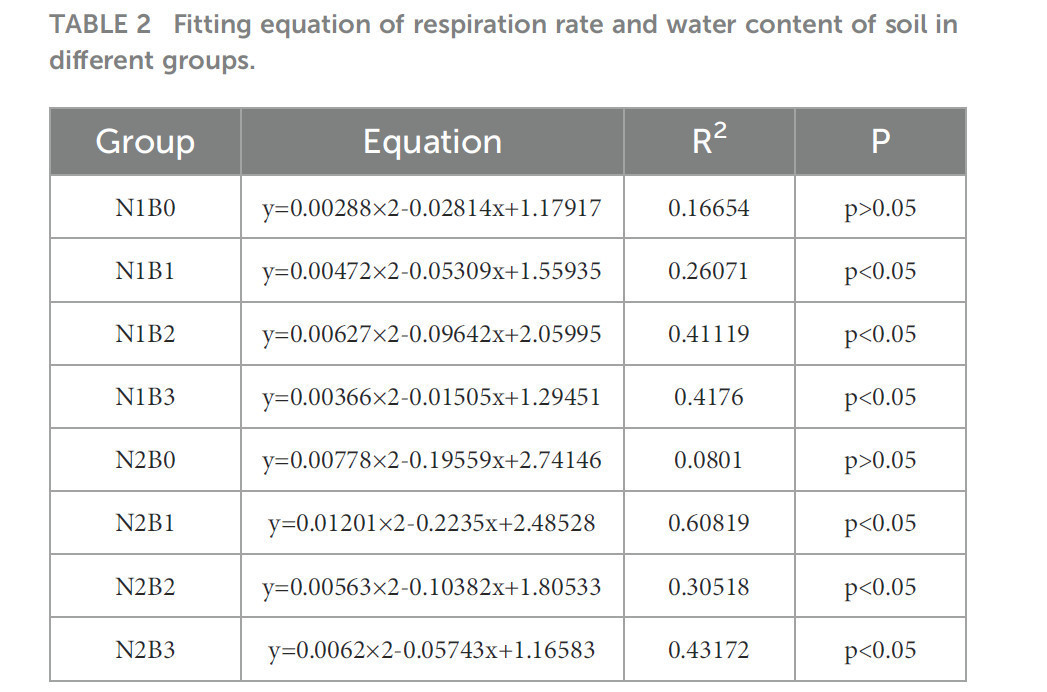Click the equation ending in +1.17917
This screenshot has height=692, width=1047.
pos(432,209)
